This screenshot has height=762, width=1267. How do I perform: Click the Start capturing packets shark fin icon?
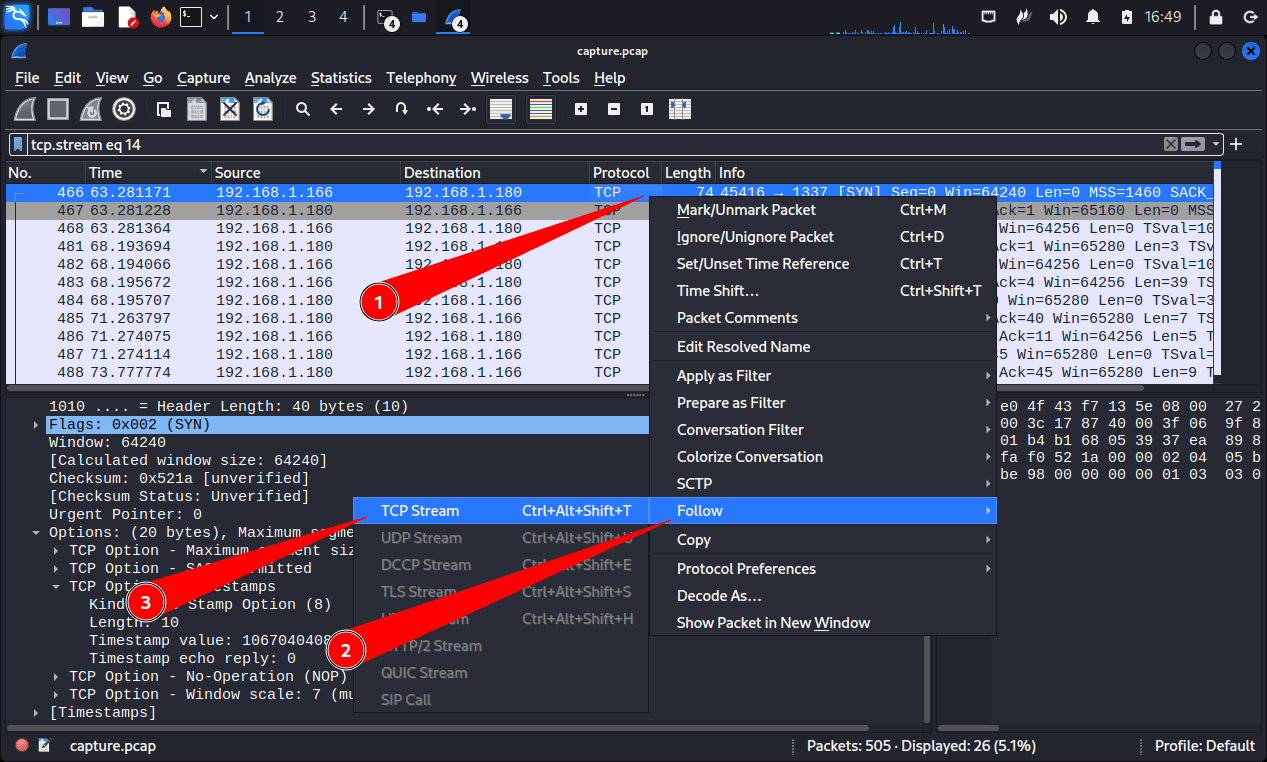(x=26, y=109)
